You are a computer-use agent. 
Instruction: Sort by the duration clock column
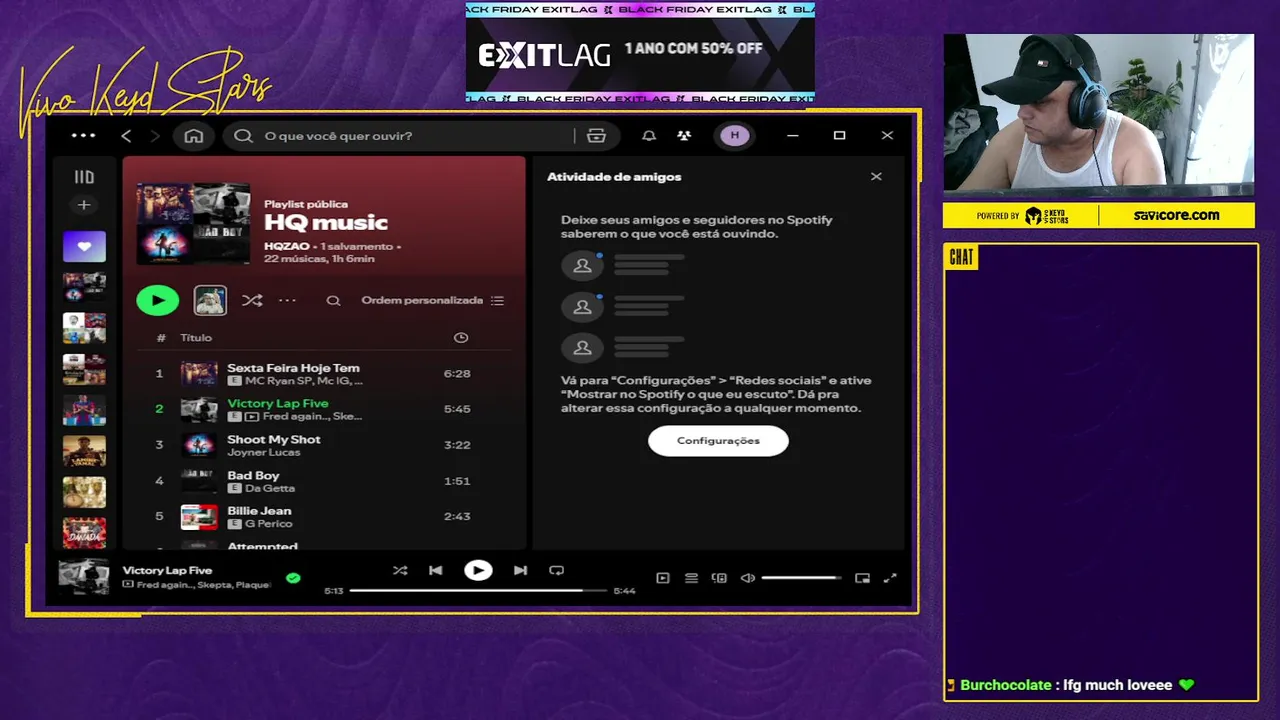tap(461, 338)
